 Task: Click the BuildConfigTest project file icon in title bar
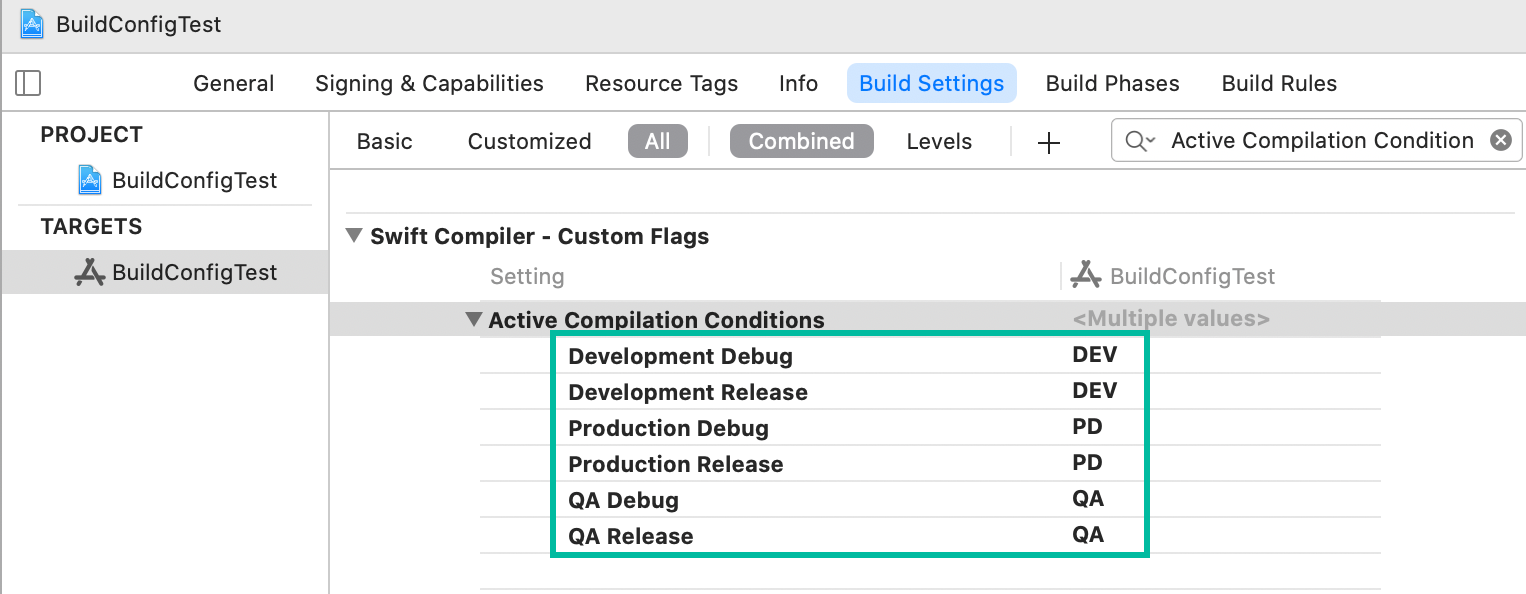pos(32,24)
